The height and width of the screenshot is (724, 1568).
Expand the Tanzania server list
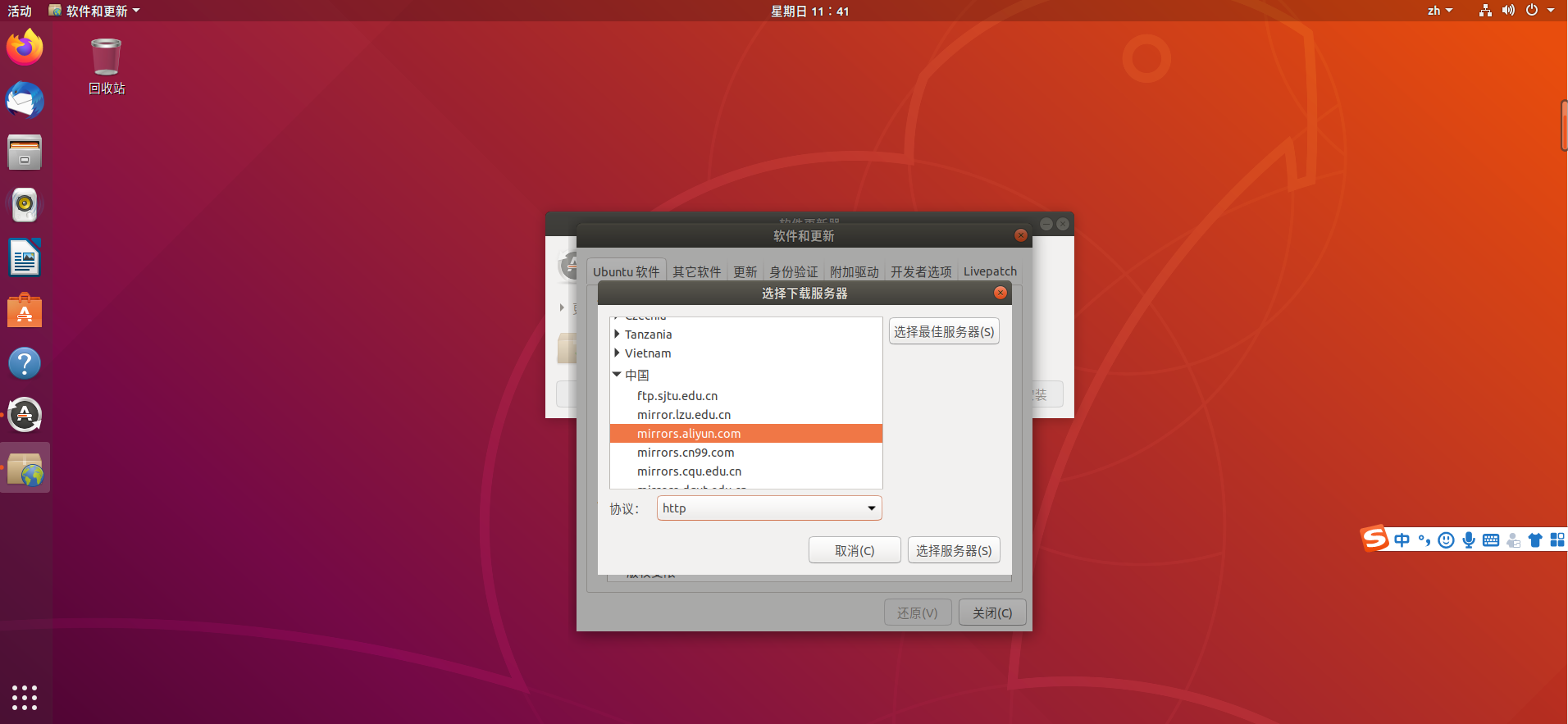point(617,335)
